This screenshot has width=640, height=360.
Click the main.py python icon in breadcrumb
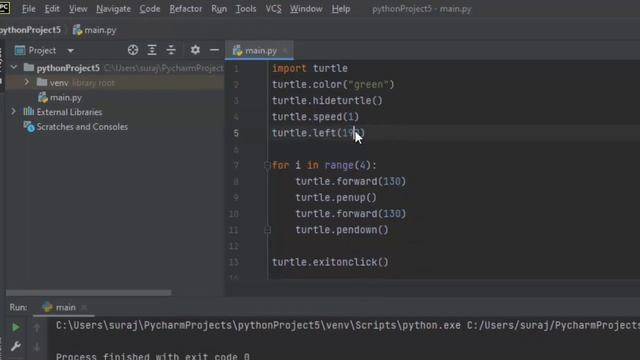click(77, 30)
